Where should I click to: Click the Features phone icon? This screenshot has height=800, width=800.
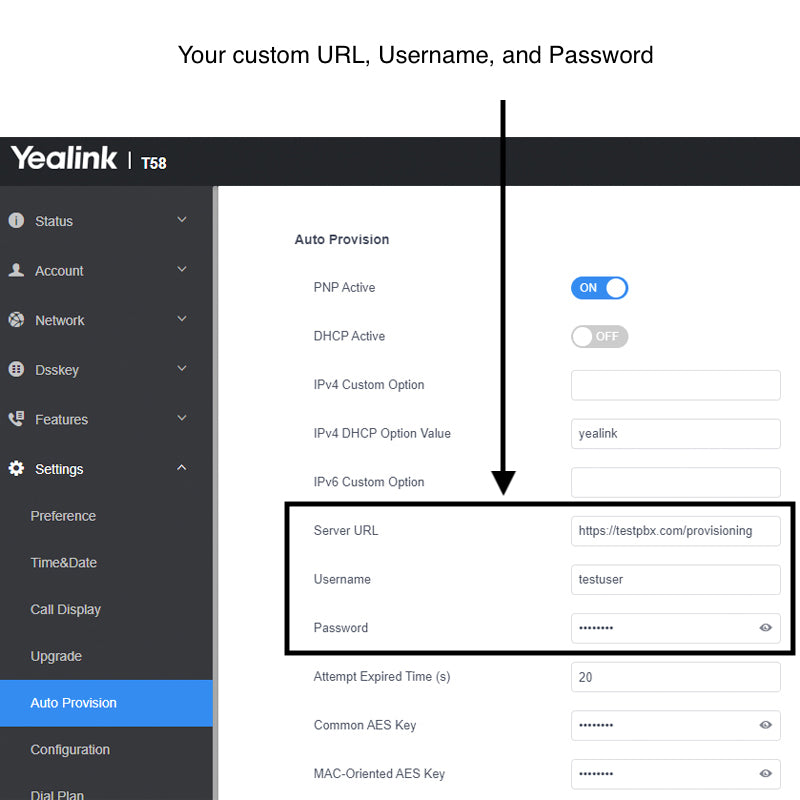tap(16, 419)
